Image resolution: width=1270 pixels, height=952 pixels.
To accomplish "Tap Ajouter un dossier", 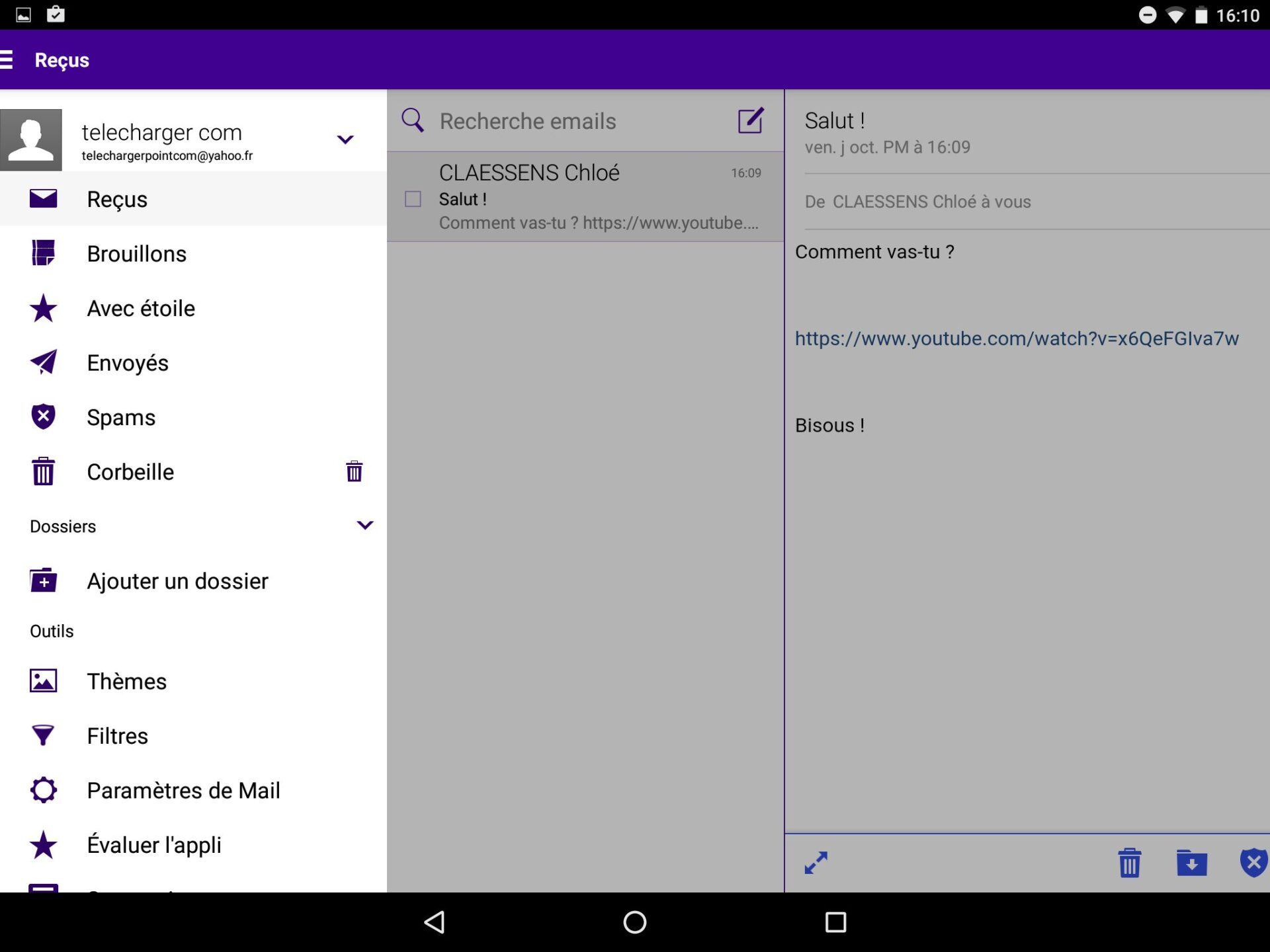I will click(x=177, y=581).
